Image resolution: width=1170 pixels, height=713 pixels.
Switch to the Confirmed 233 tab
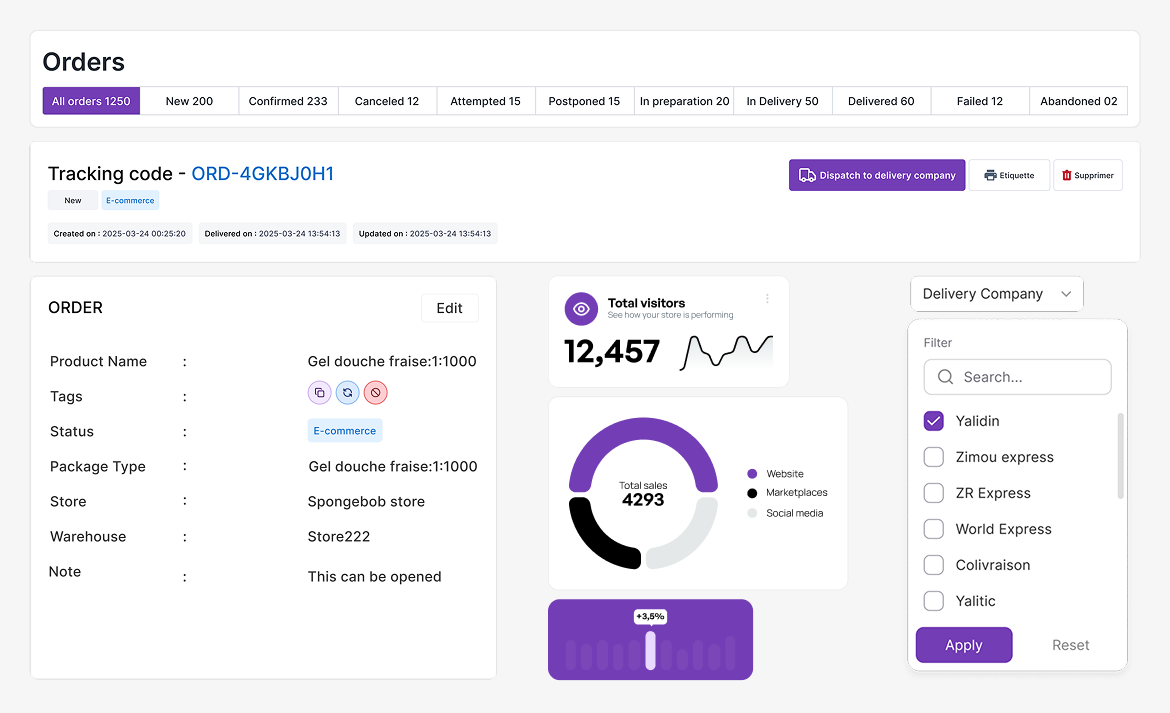coord(288,101)
